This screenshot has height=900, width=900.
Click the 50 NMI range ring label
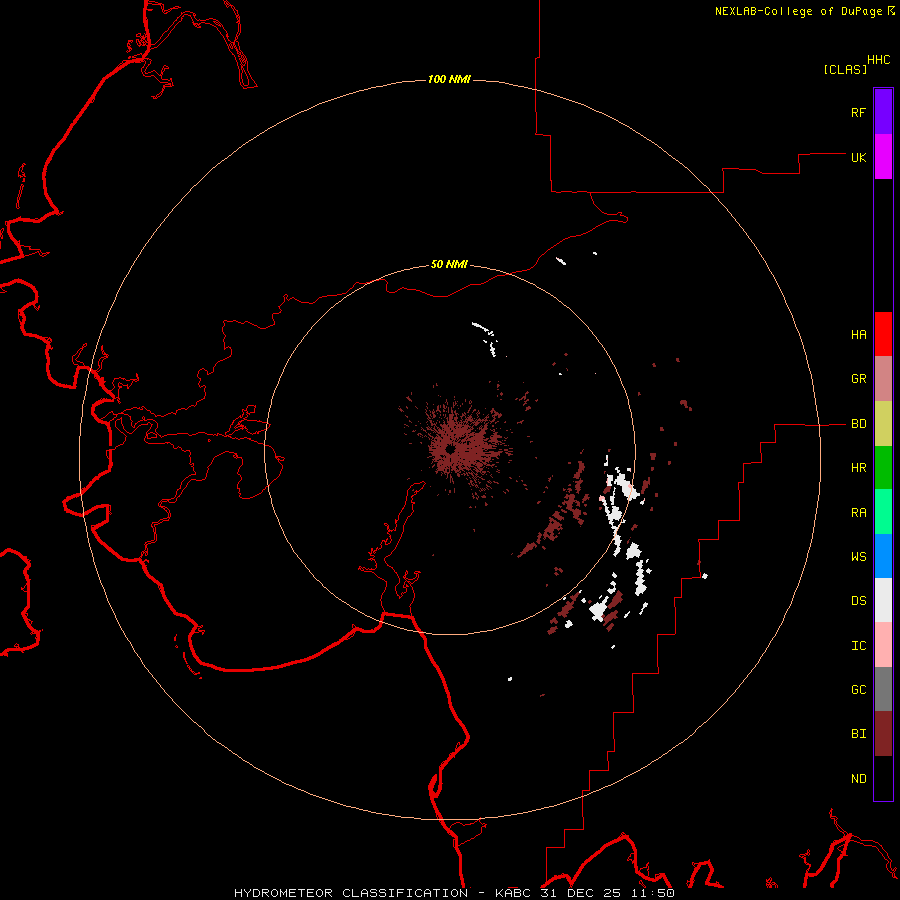[x=449, y=264]
